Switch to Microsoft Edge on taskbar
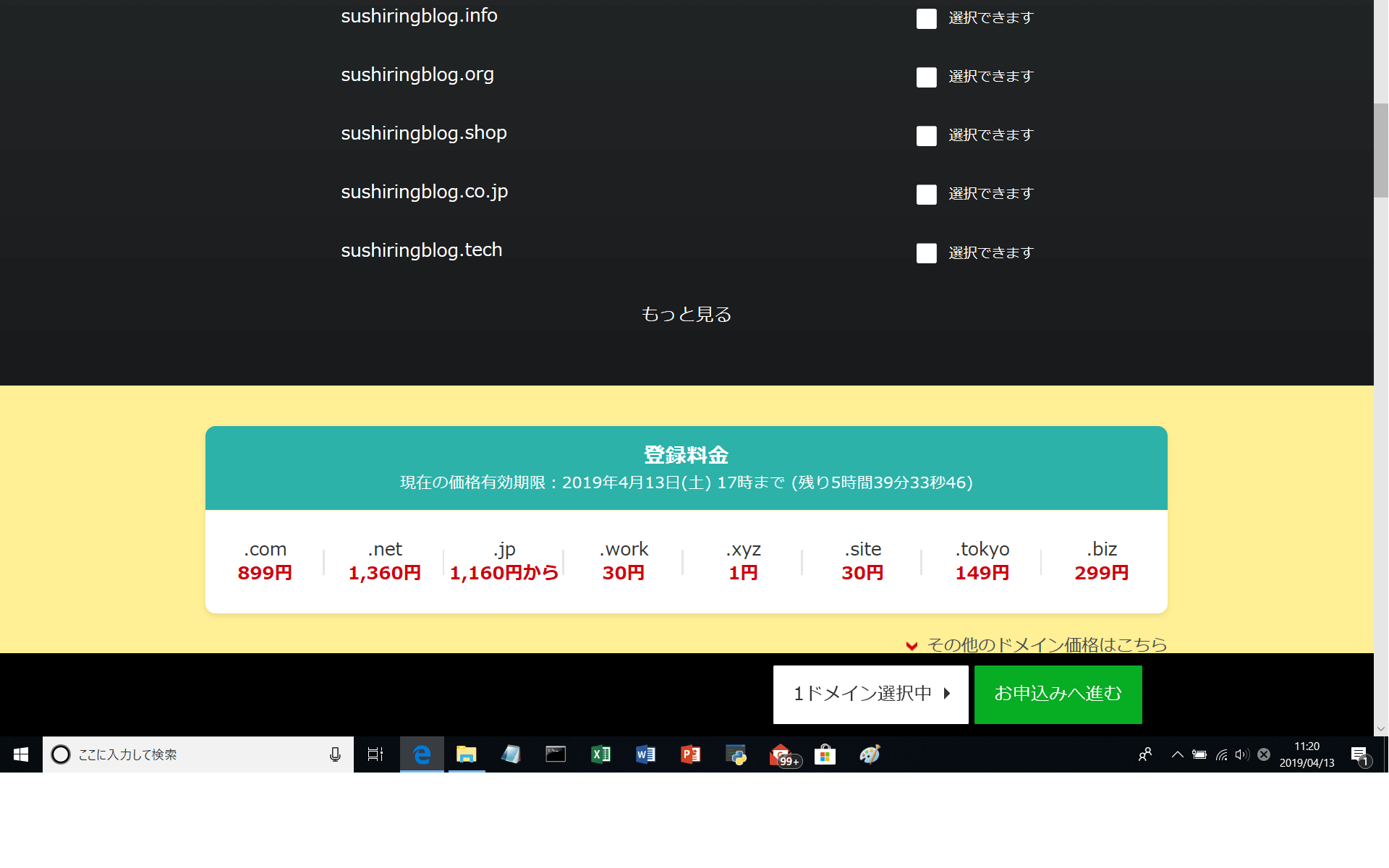1389x868 pixels. (422, 754)
